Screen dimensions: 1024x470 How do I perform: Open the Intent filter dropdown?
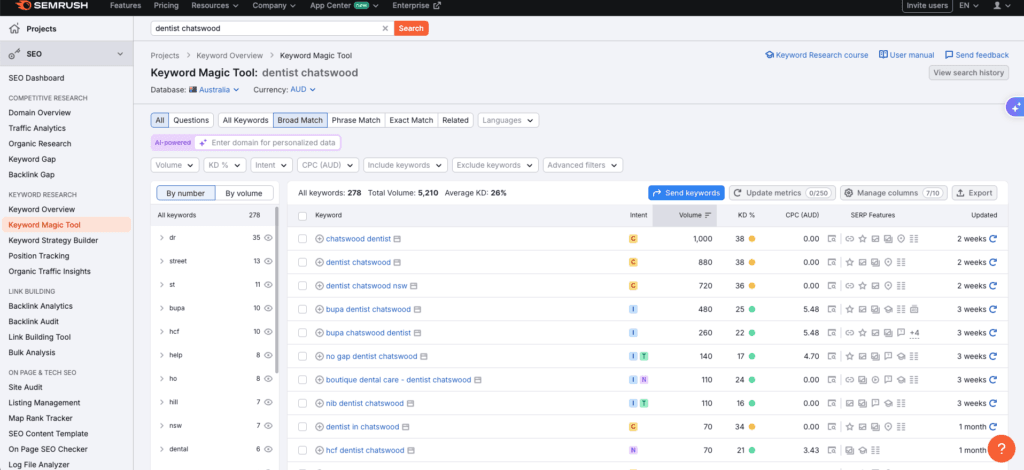[x=271, y=165]
